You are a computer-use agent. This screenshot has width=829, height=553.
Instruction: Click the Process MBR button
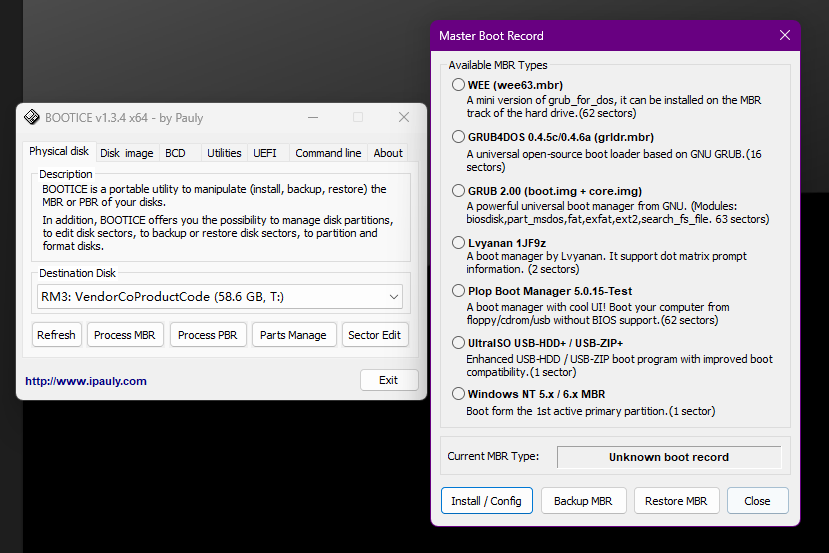pos(125,335)
